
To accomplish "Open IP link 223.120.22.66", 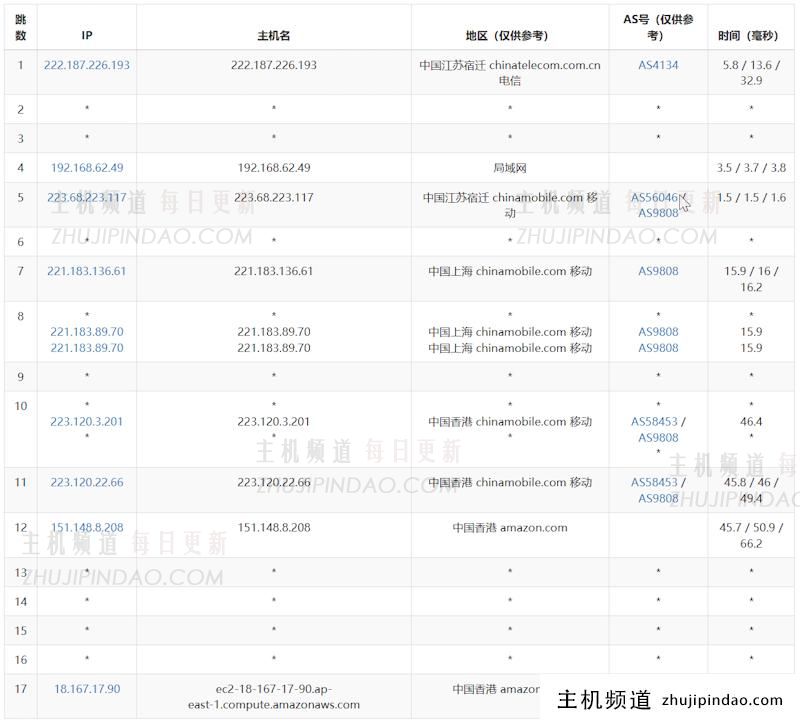I will (87, 482).
